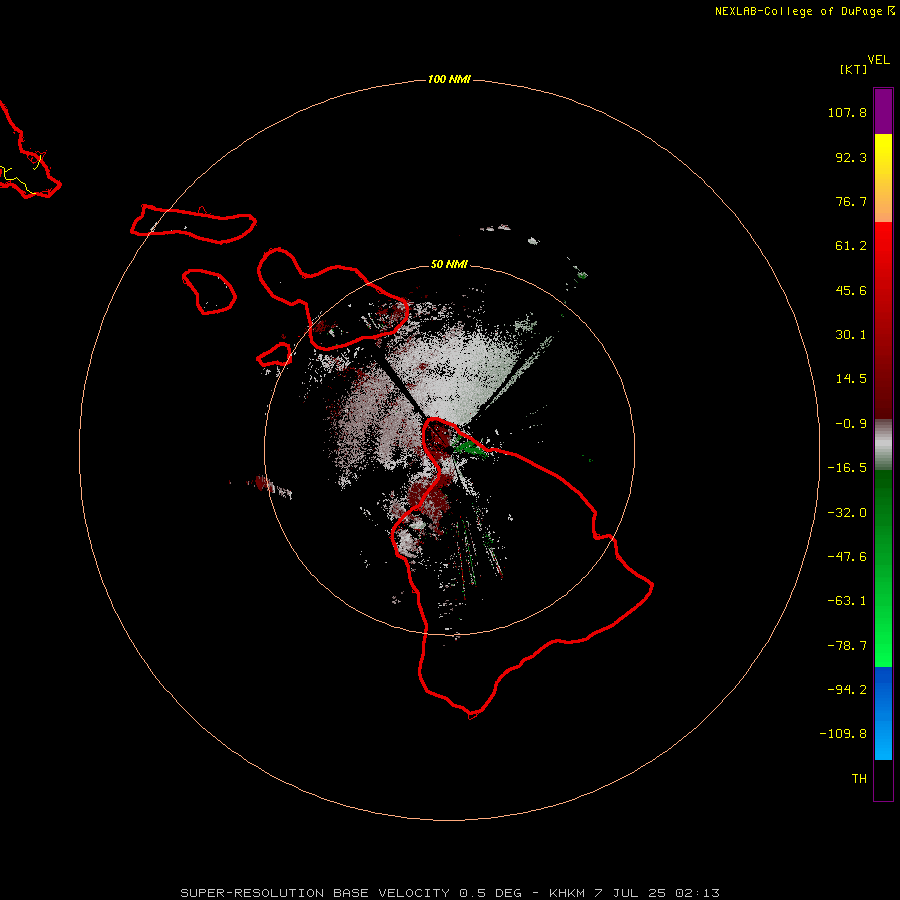Click the 107.8 velocity scale value

[x=847, y=112]
